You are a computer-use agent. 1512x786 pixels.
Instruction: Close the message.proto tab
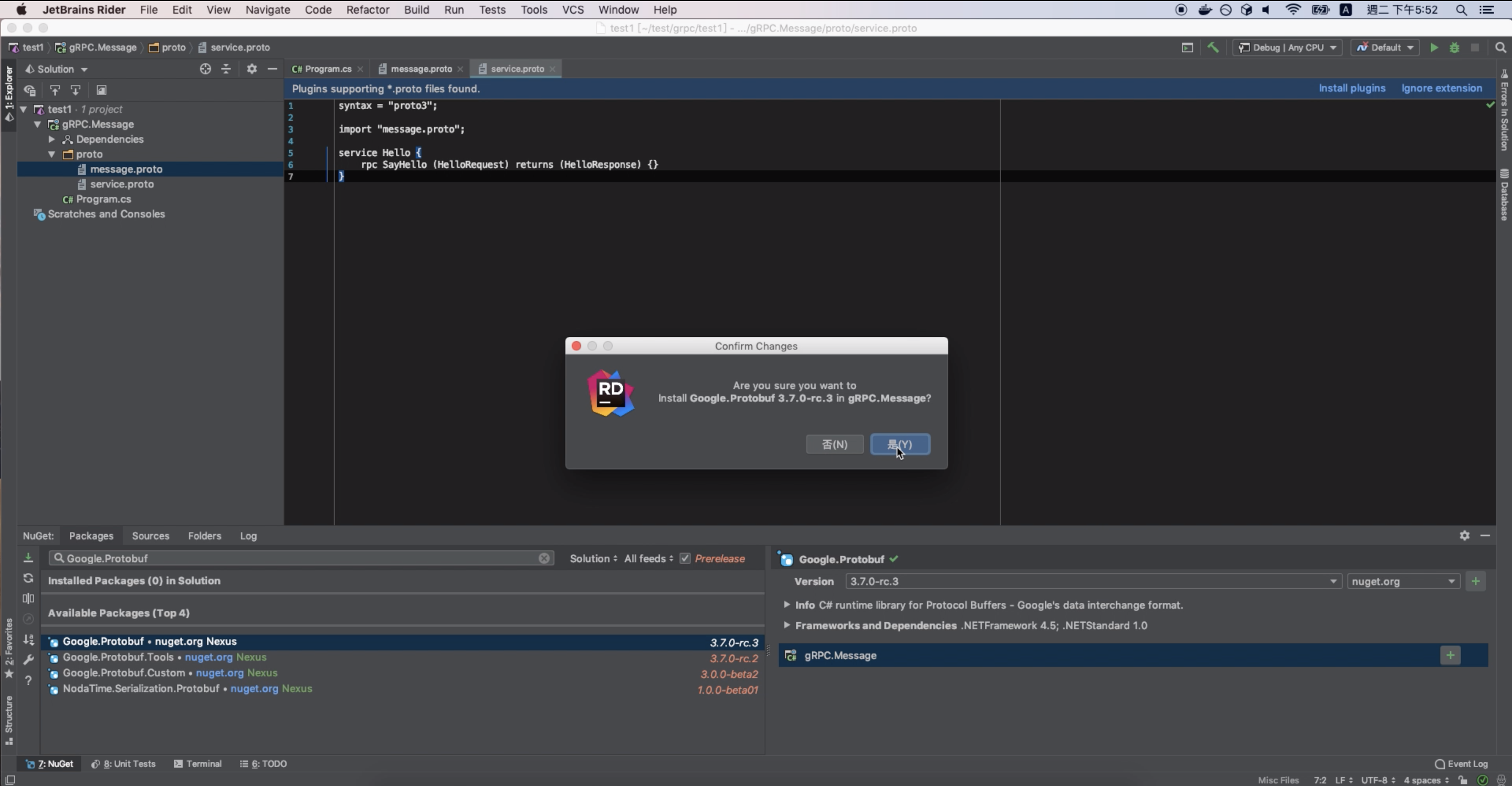point(460,69)
